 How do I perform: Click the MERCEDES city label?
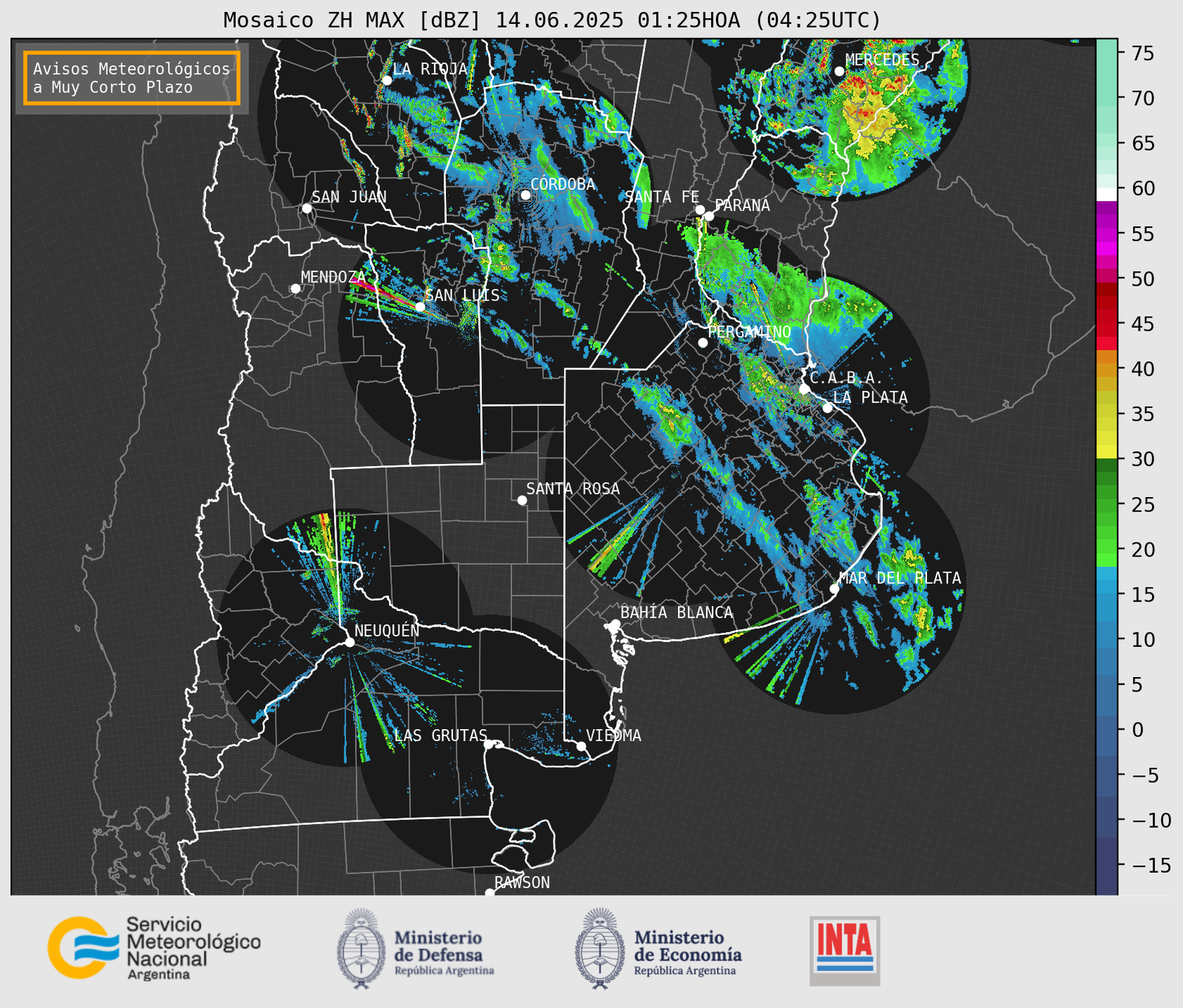click(882, 60)
